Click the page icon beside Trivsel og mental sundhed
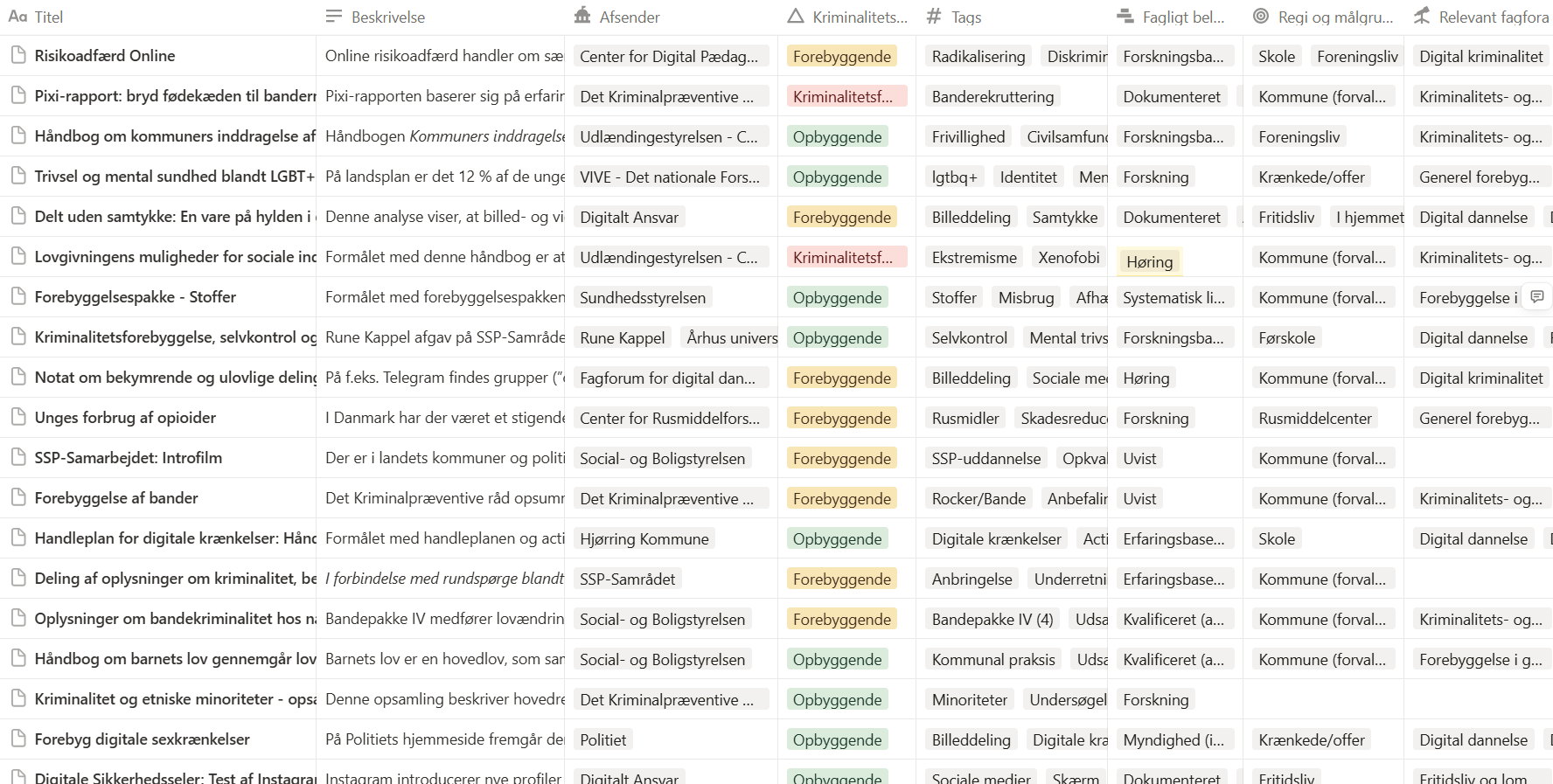 (17, 177)
